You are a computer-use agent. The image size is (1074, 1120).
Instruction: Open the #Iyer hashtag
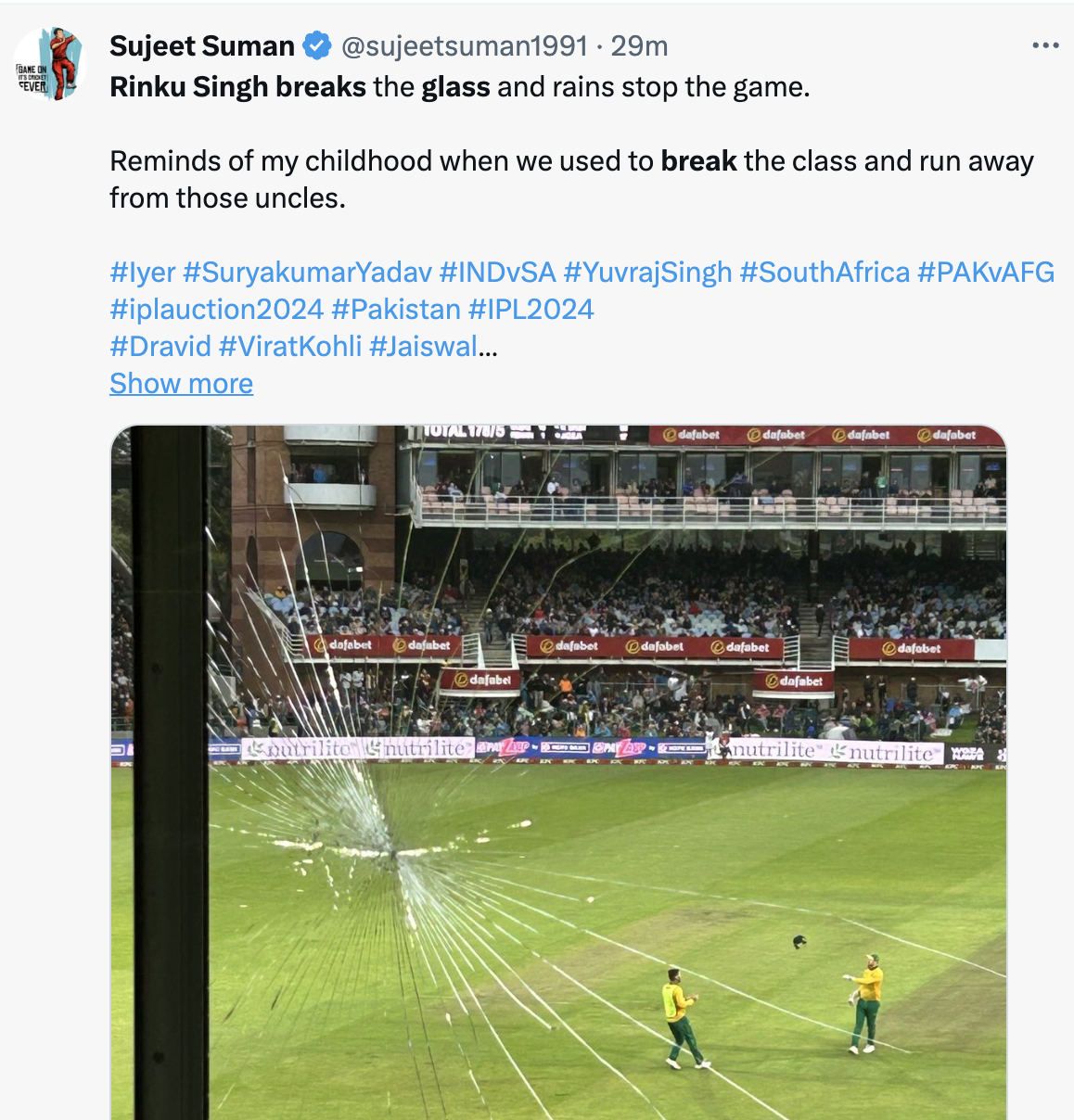142,272
